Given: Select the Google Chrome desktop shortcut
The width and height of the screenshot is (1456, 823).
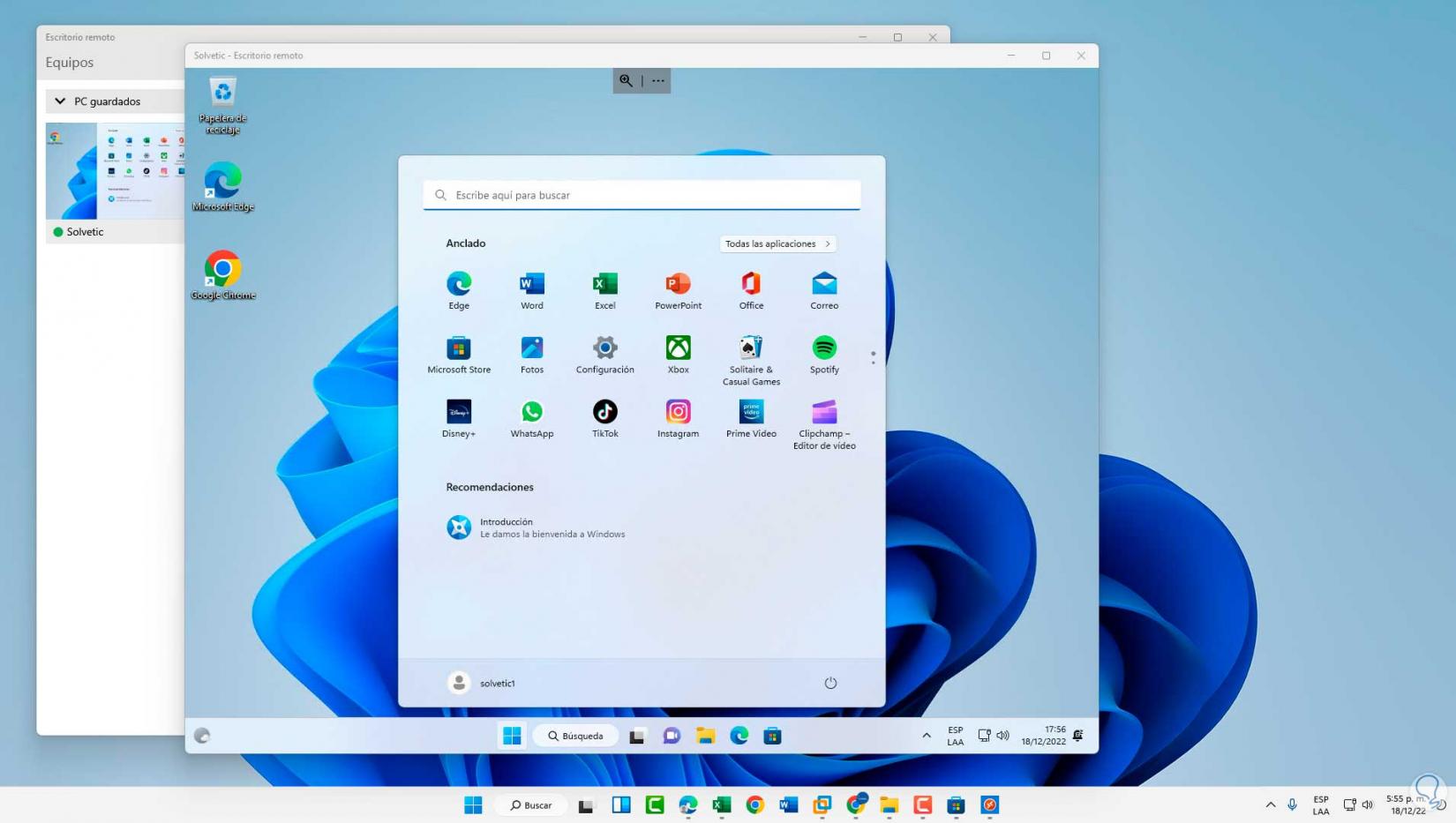Looking at the screenshot, I should (222, 275).
